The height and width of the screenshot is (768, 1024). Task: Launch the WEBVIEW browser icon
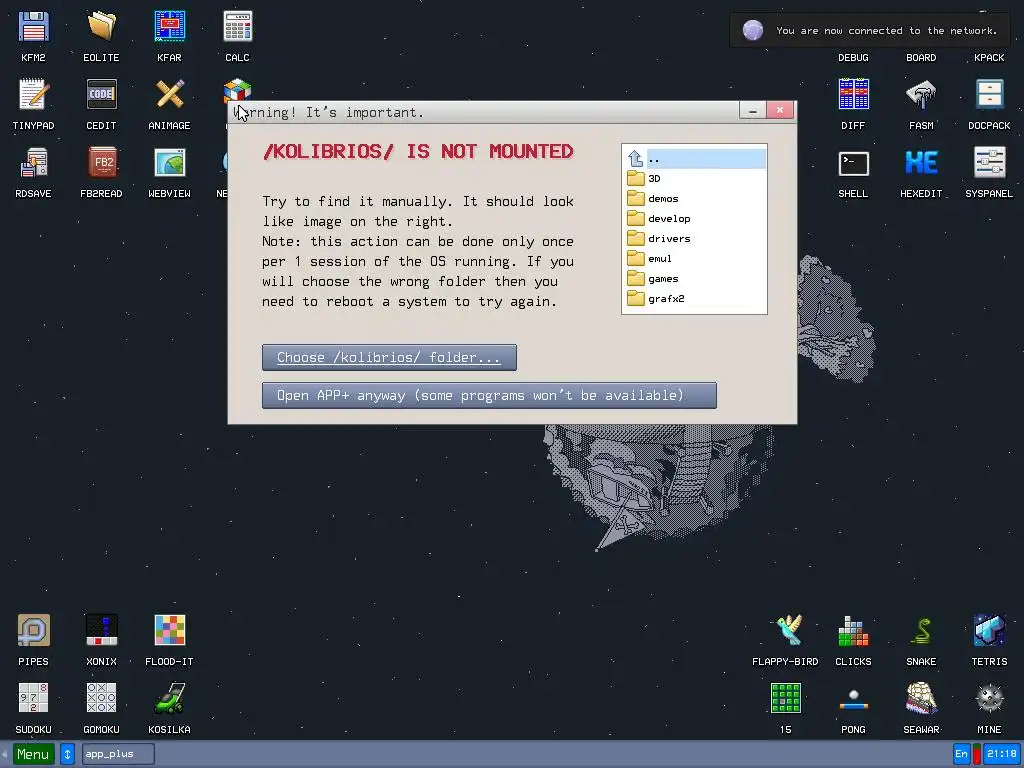coord(169,163)
